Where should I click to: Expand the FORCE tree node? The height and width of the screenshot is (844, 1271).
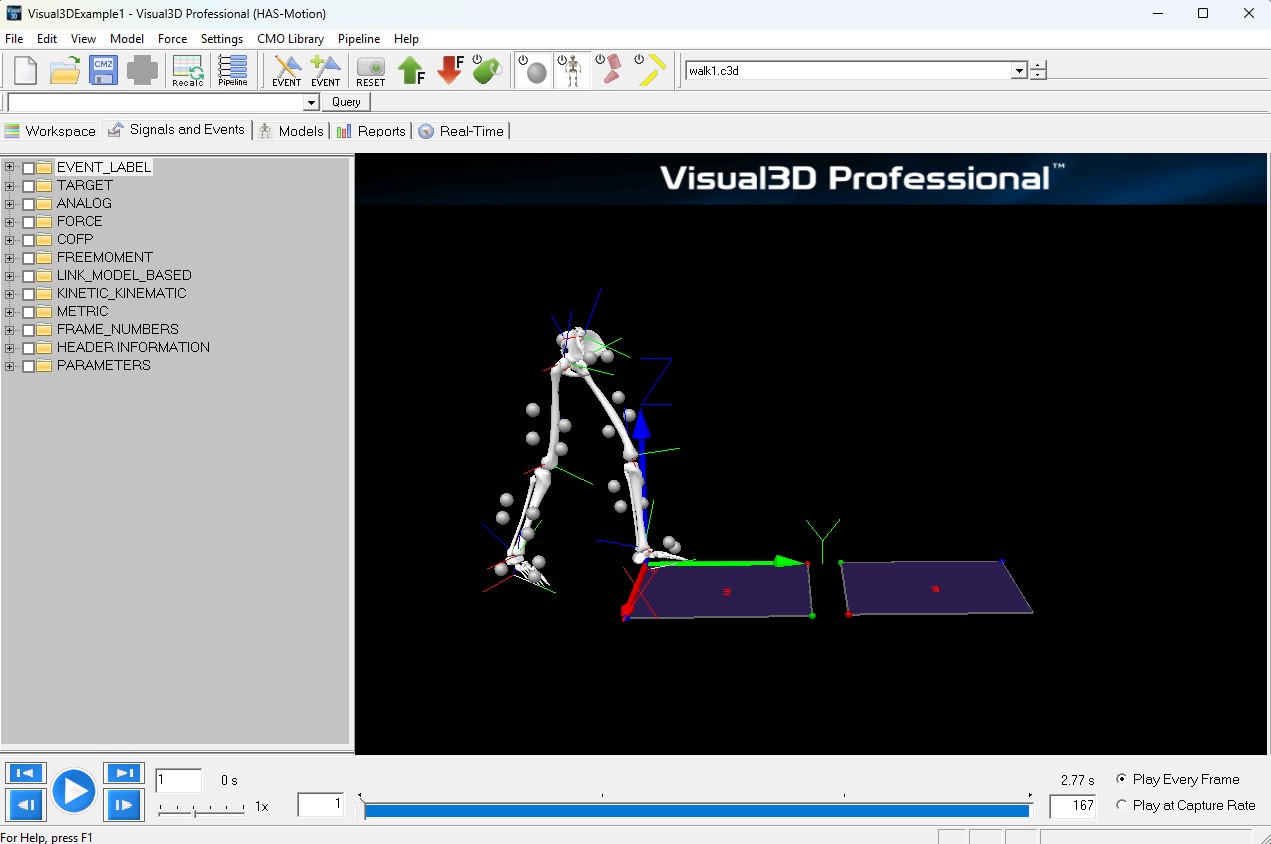pyautogui.click(x=10, y=222)
